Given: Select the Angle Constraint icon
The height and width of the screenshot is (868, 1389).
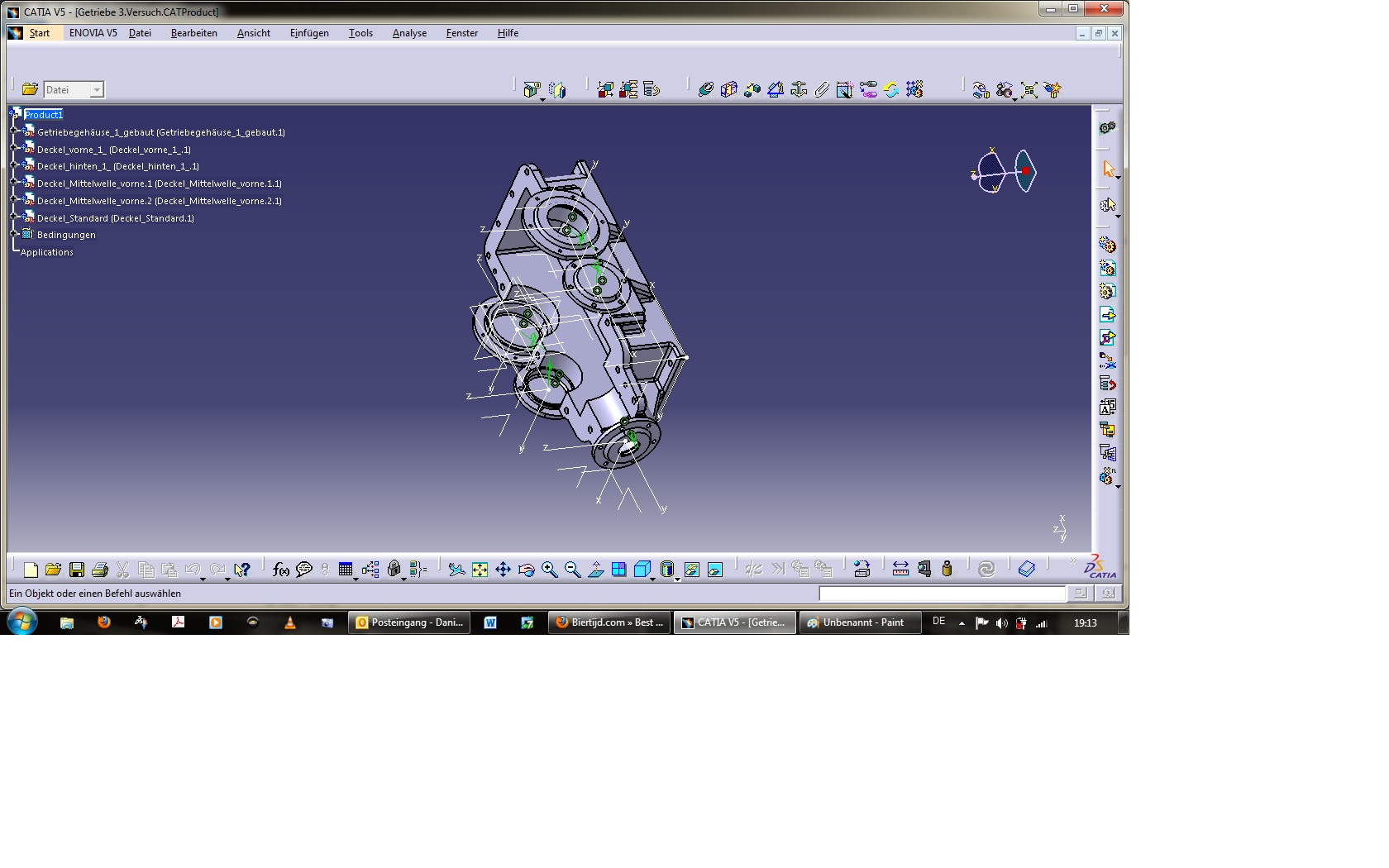Looking at the screenshot, I should point(776,89).
